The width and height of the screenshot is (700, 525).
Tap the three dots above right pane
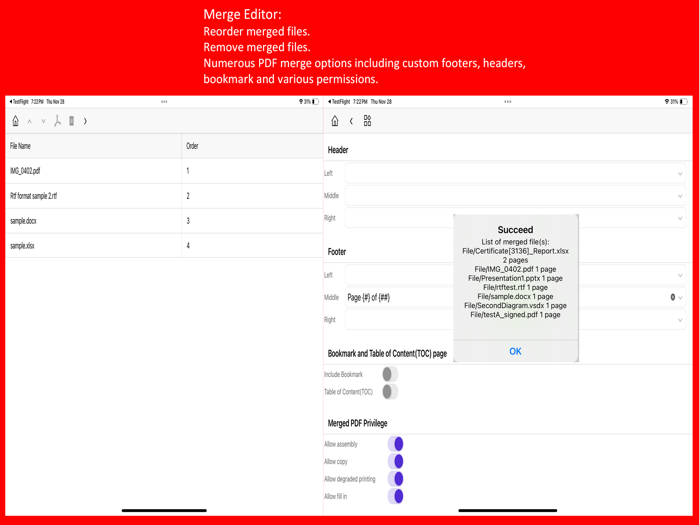pos(508,102)
